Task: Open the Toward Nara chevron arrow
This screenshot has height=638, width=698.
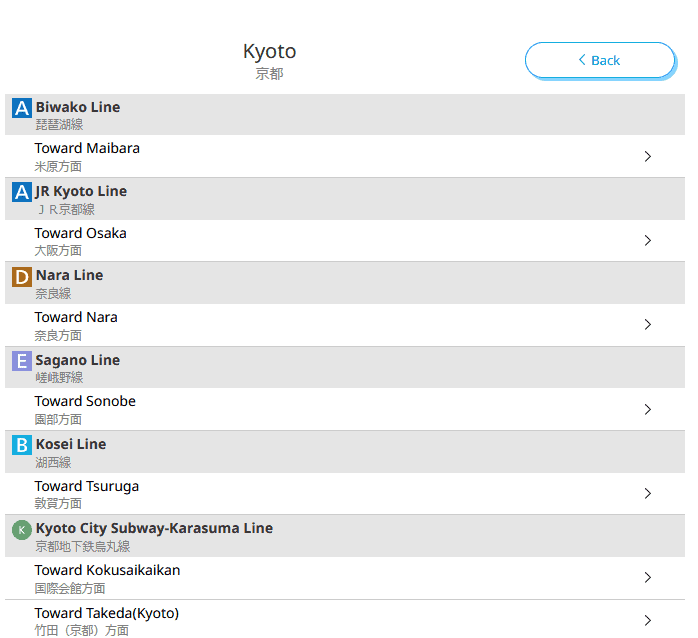Action: pos(648,325)
